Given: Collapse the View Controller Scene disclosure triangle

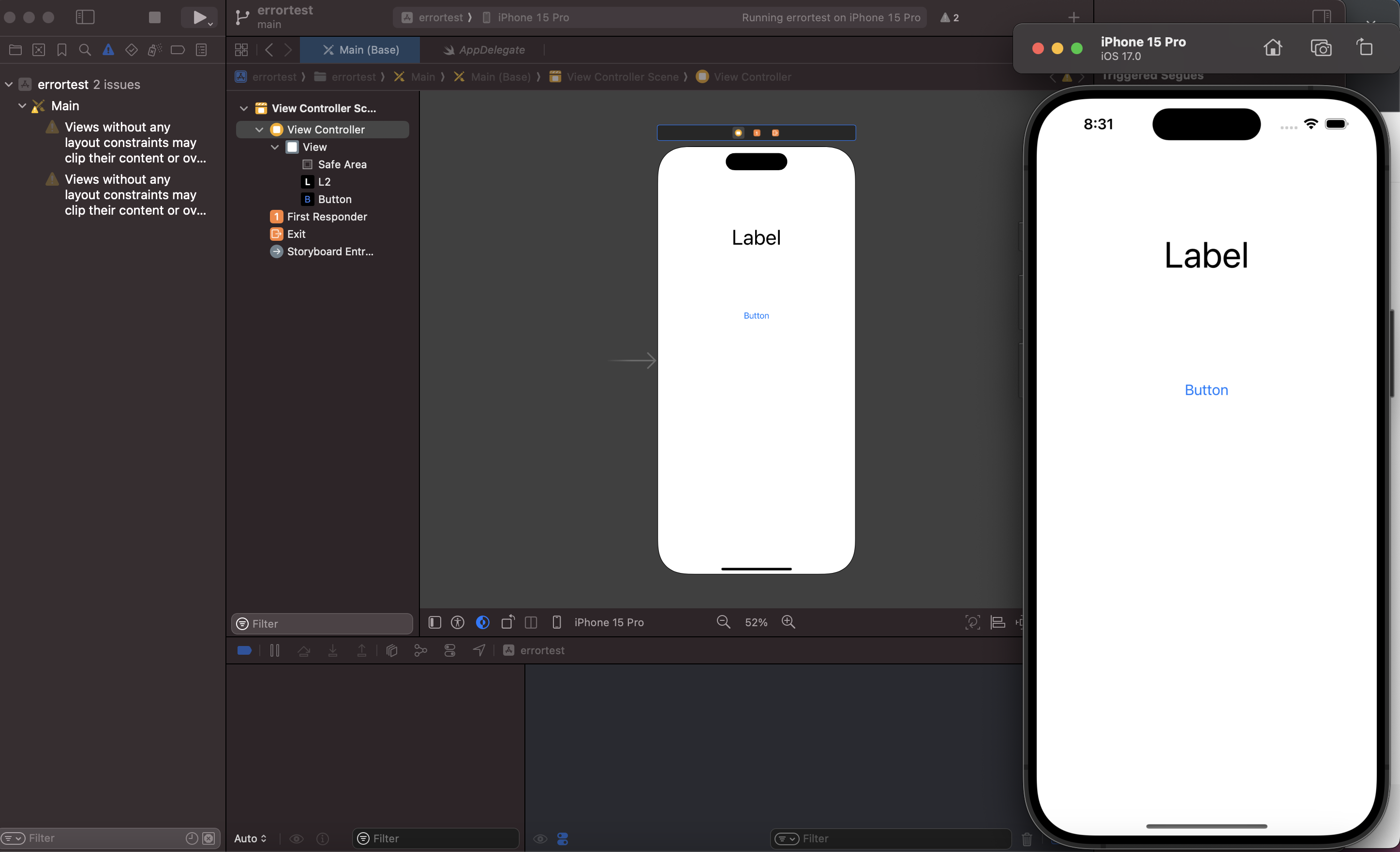Looking at the screenshot, I should pos(244,108).
